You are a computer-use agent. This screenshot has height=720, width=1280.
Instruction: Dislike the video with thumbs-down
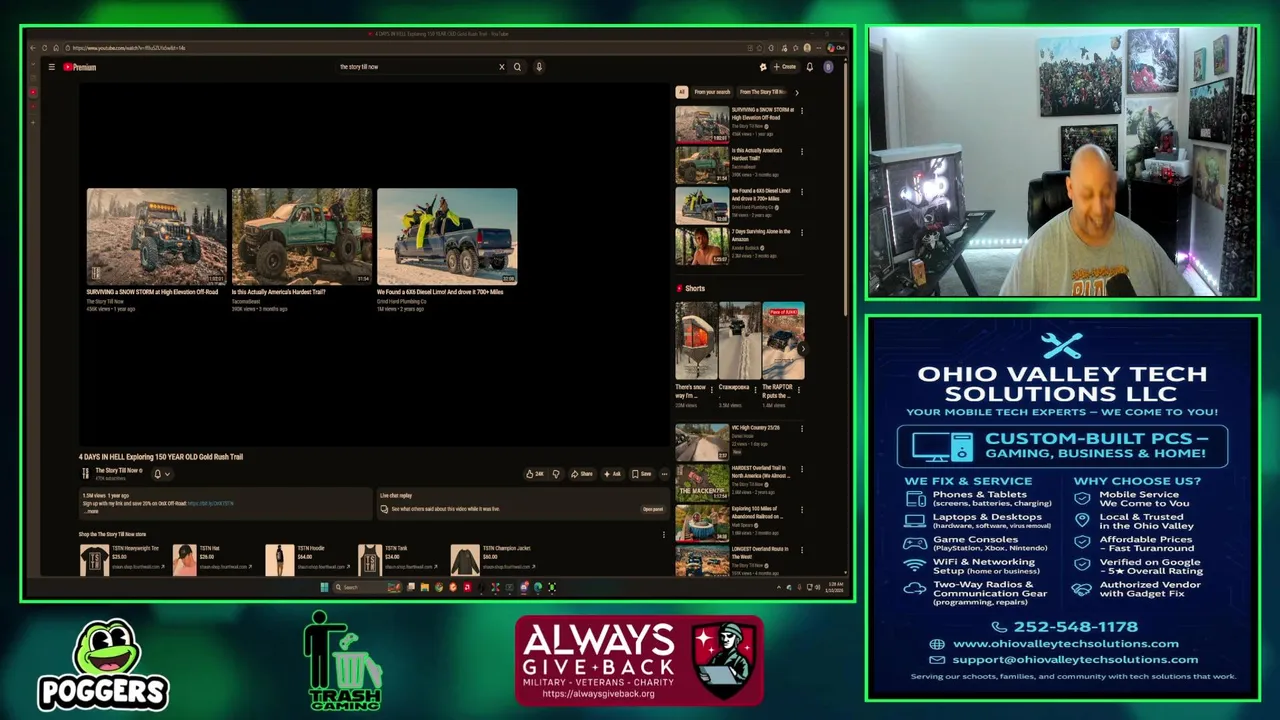[556, 474]
